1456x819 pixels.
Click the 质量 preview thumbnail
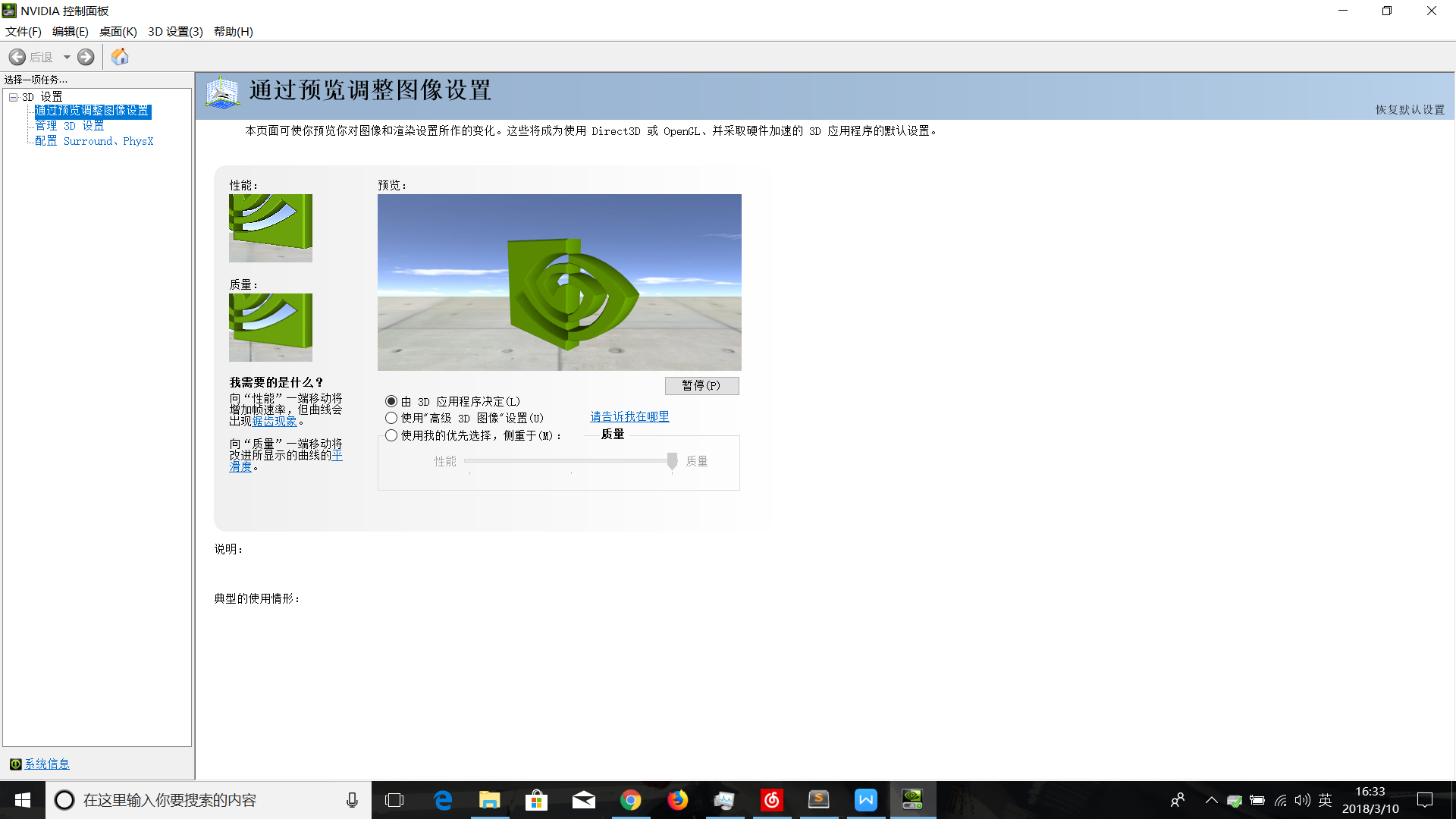[271, 328]
